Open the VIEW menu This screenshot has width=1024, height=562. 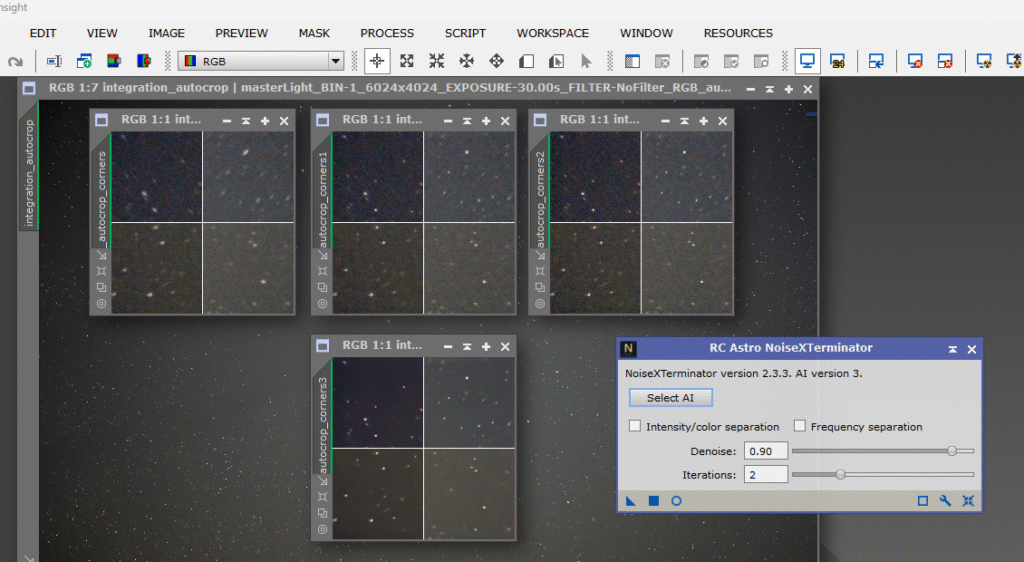[102, 33]
